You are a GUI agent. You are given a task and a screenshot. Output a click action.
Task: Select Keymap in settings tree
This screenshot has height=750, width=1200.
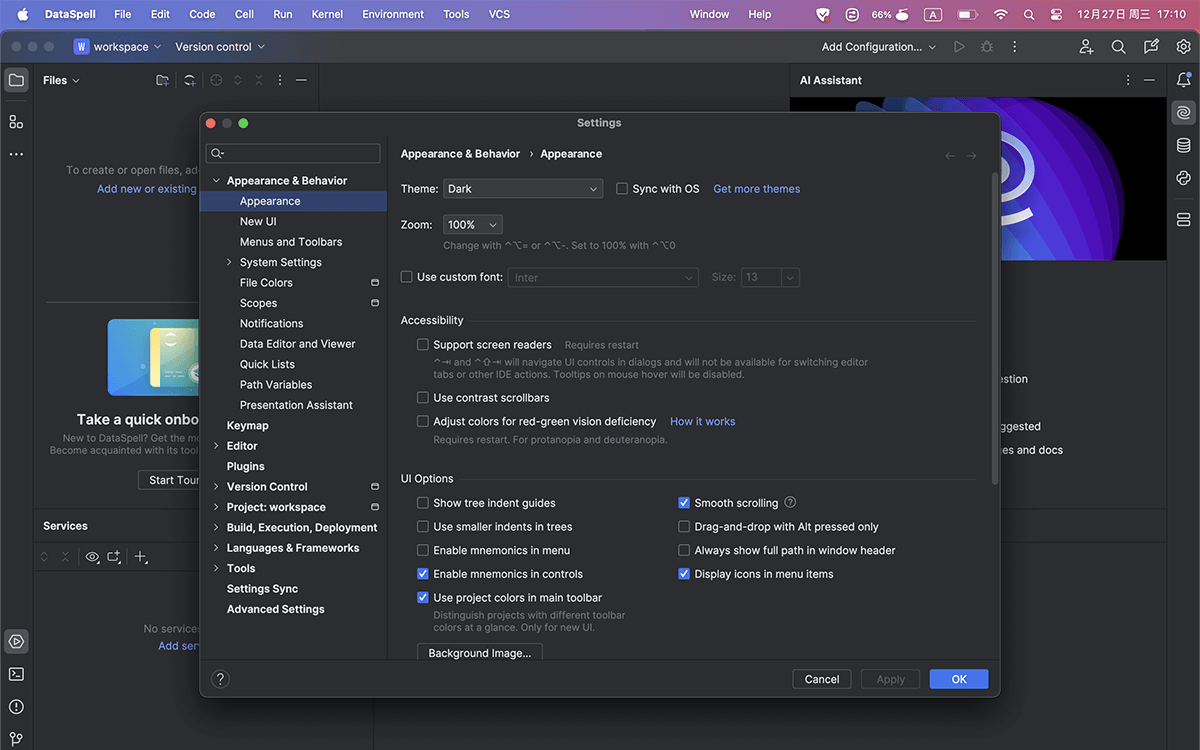(x=248, y=426)
